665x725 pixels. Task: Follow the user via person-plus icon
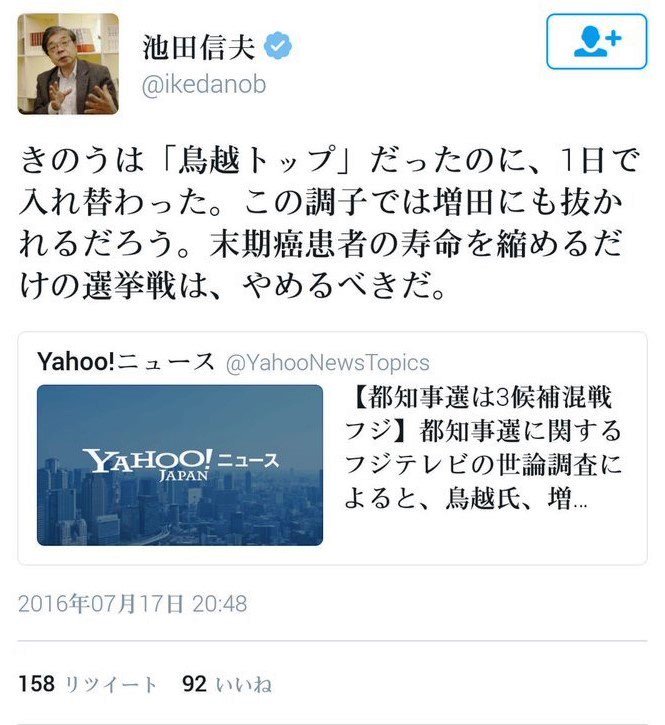click(x=597, y=42)
